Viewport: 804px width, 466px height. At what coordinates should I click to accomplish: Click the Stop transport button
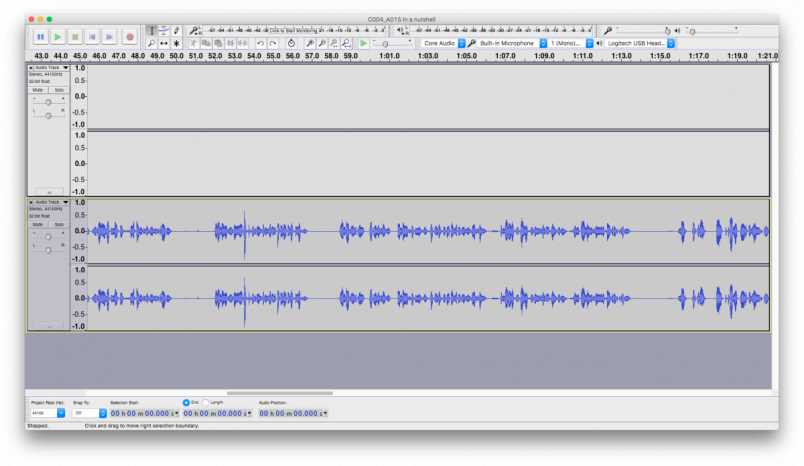tap(75, 37)
